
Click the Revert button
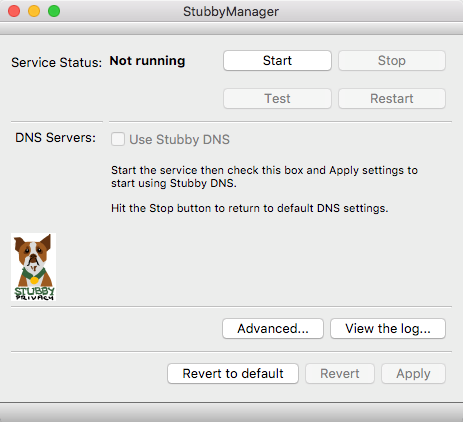[x=340, y=374]
